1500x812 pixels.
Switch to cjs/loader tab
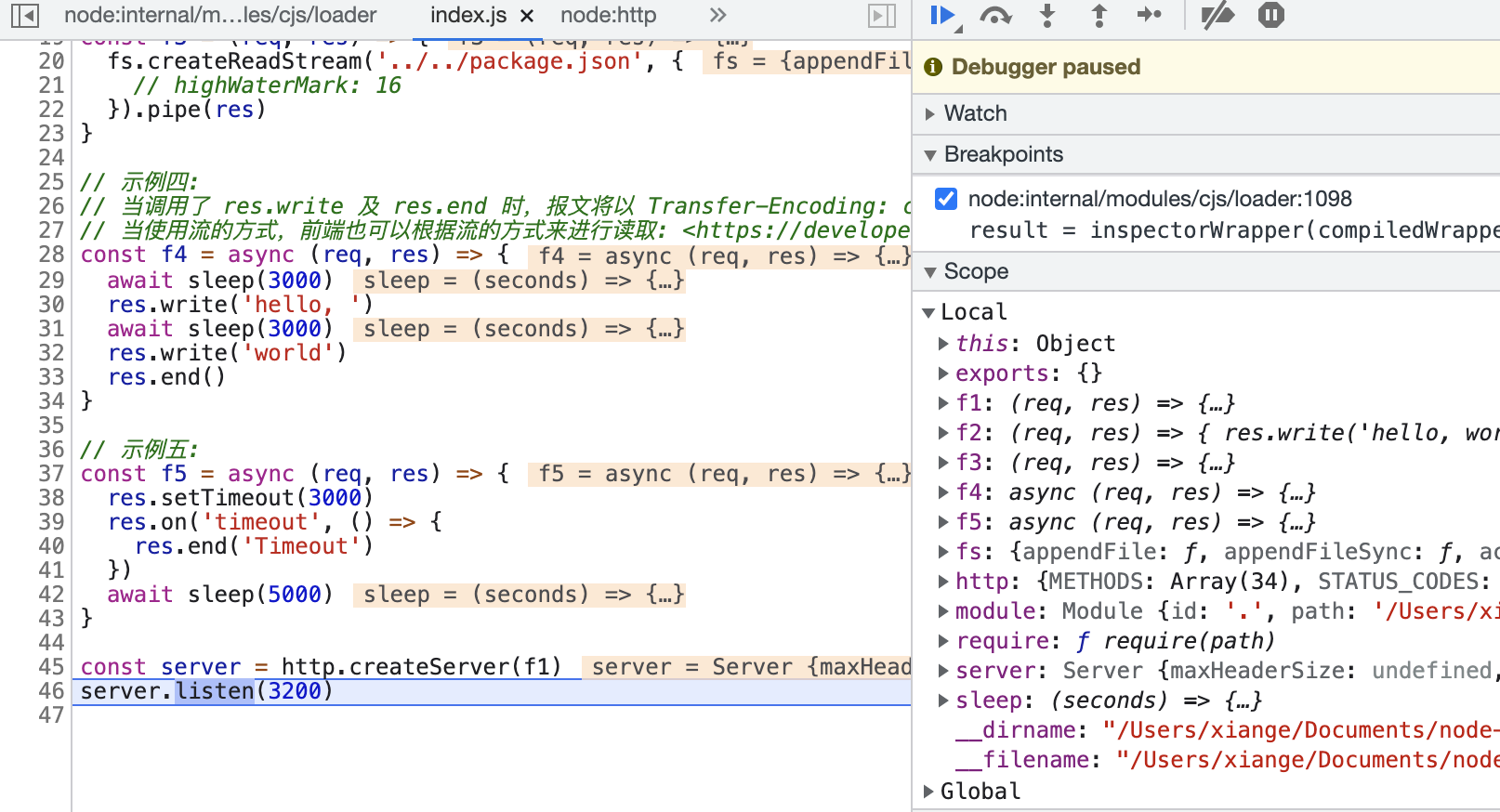pyautogui.click(x=220, y=15)
